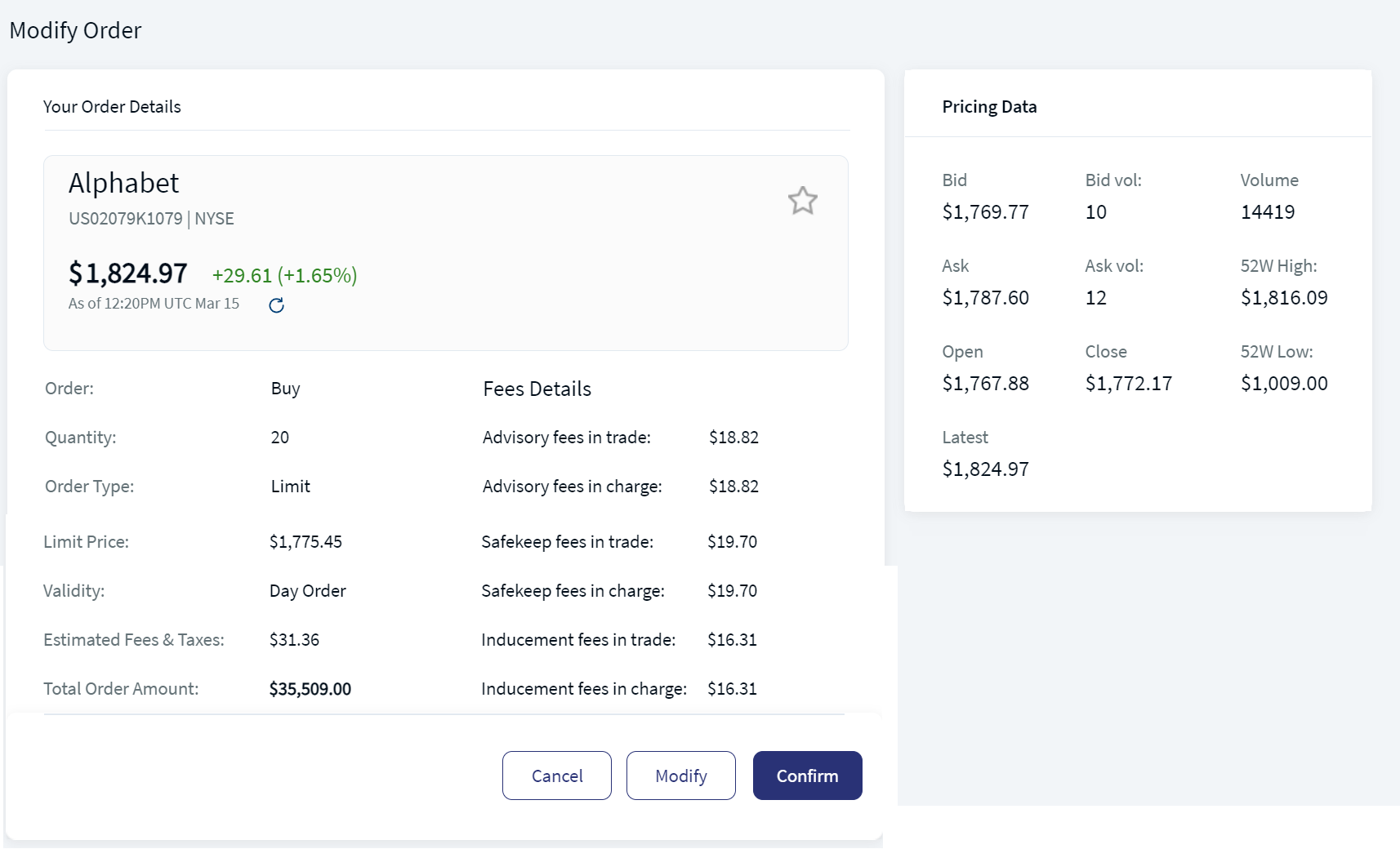Select the Limit order type value

point(291,487)
